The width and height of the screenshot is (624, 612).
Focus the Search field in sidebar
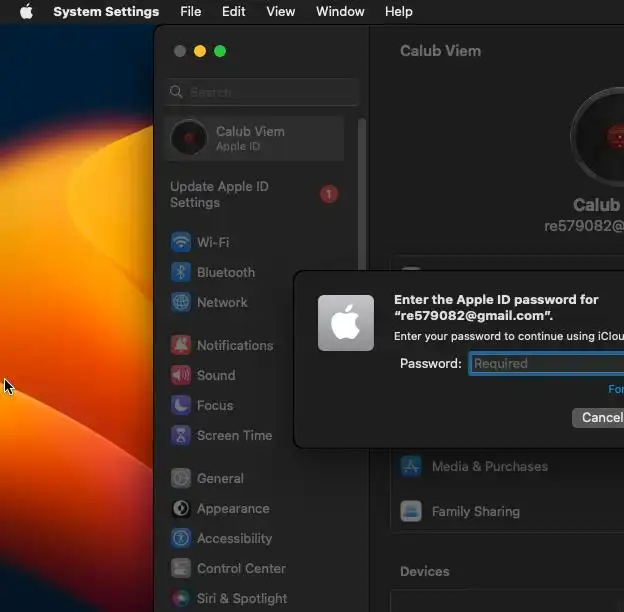pyautogui.click(x=263, y=92)
